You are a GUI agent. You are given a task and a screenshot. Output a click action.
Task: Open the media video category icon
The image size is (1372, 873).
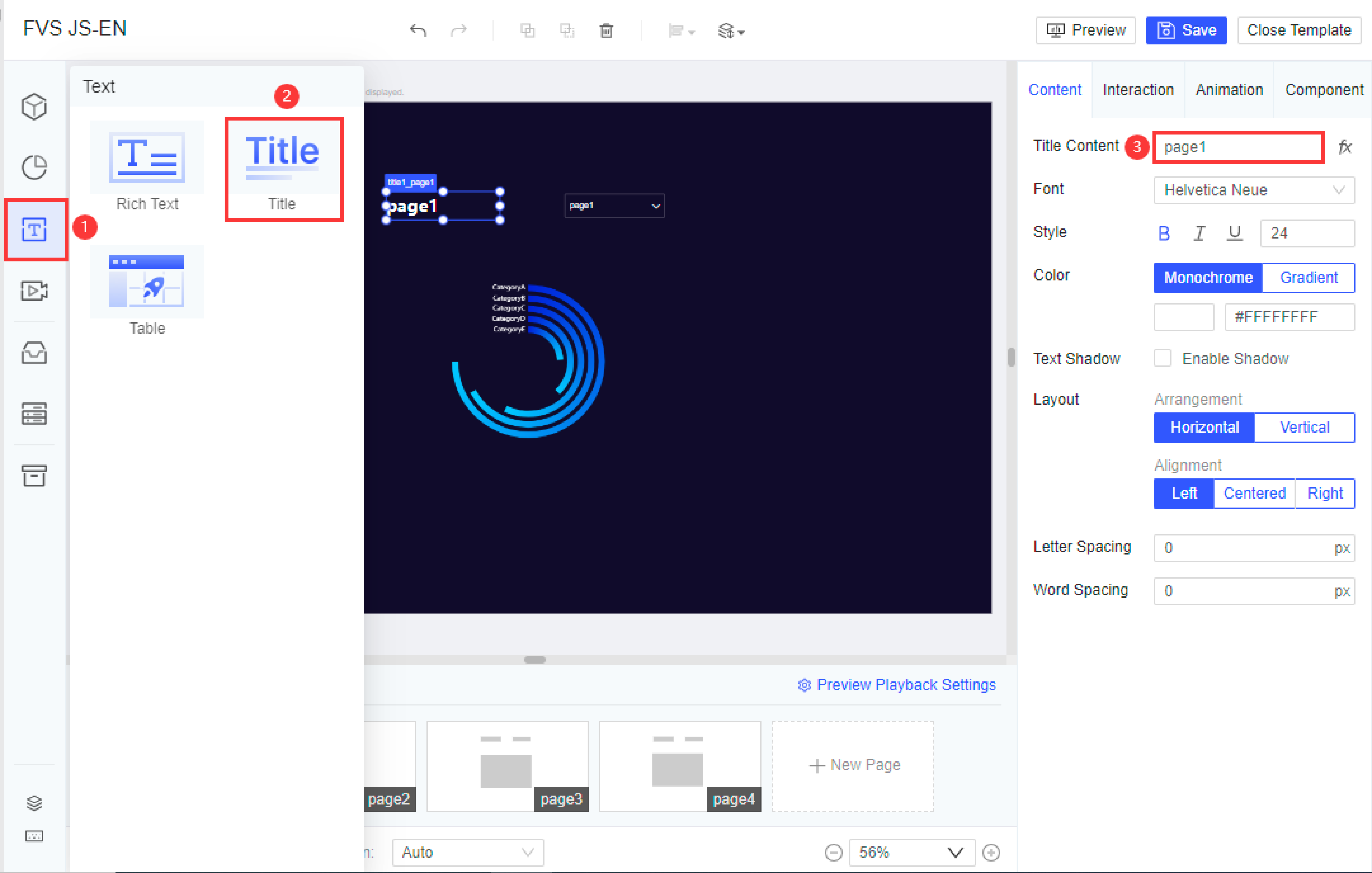[34, 291]
